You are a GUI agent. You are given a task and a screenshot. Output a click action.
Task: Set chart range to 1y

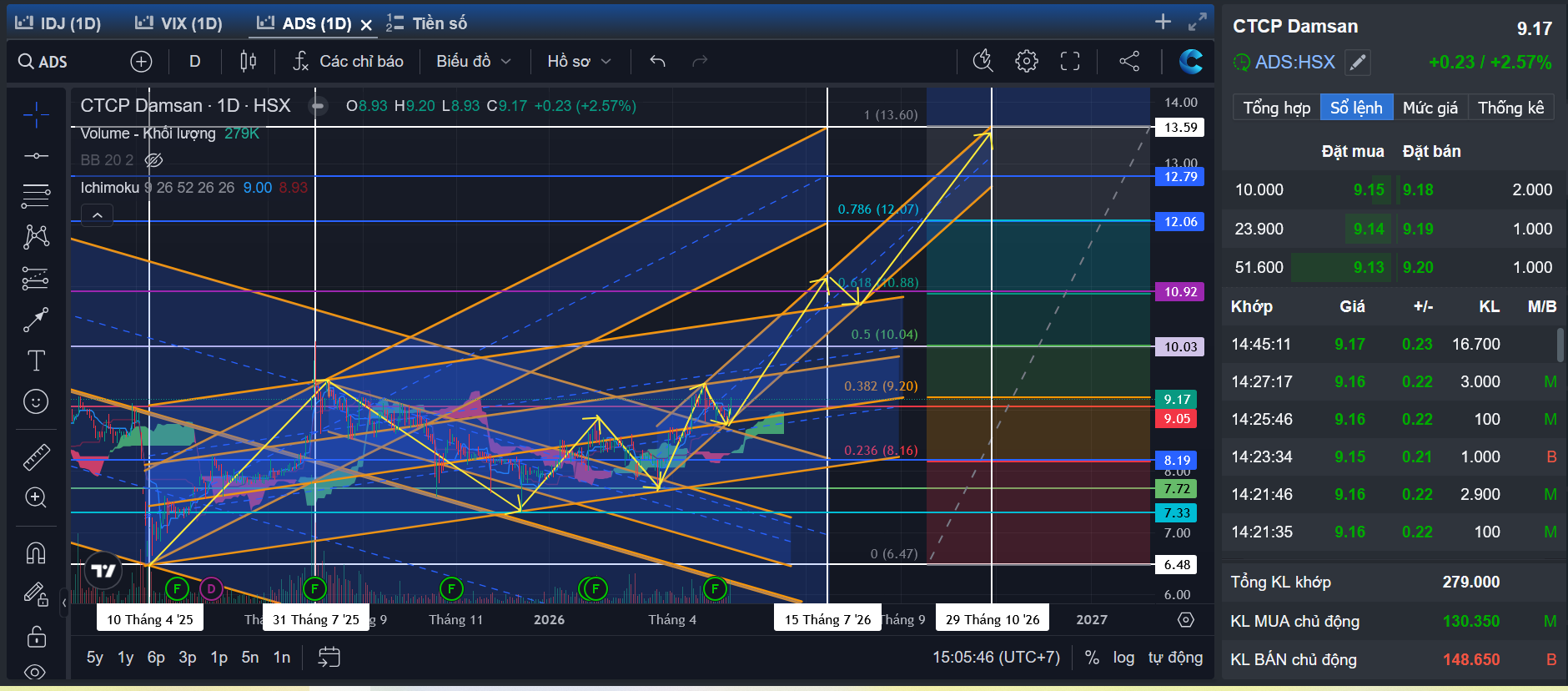coord(126,658)
